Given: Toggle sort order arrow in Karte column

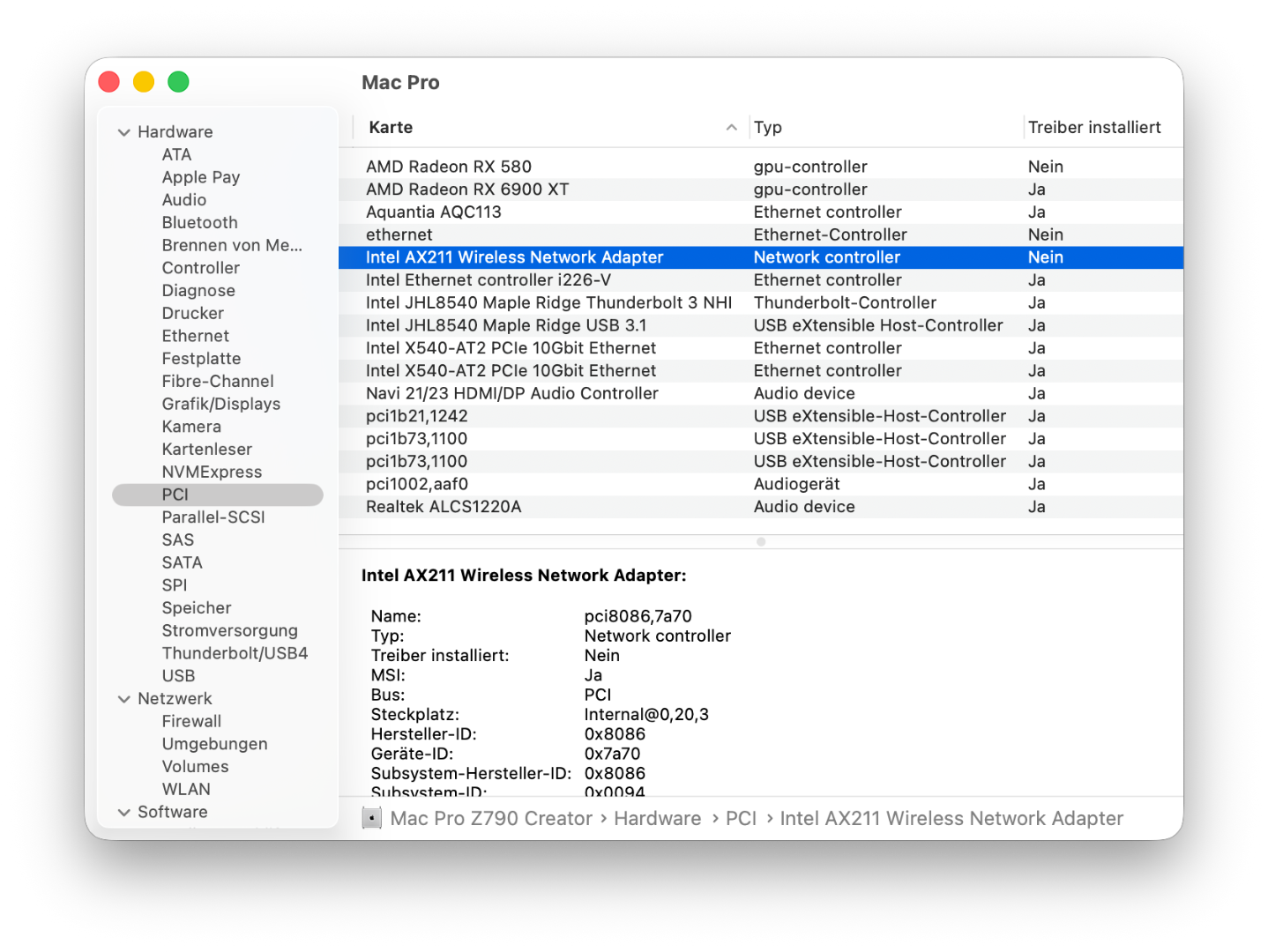Looking at the screenshot, I should pyautogui.click(x=731, y=128).
